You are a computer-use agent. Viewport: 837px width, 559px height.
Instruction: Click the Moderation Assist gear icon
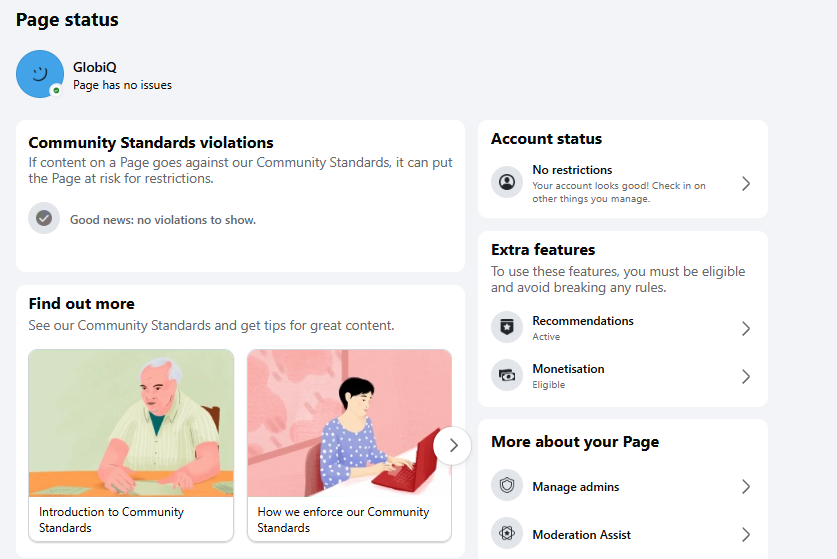click(x=507, y=533)
